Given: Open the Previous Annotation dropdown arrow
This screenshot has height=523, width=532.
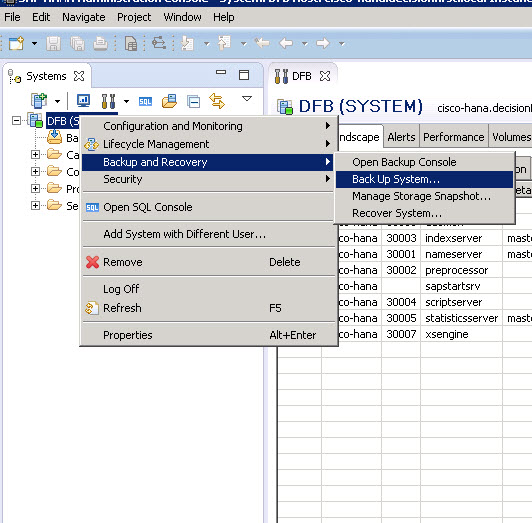Looking at the screenshot, I should (244, 44).
